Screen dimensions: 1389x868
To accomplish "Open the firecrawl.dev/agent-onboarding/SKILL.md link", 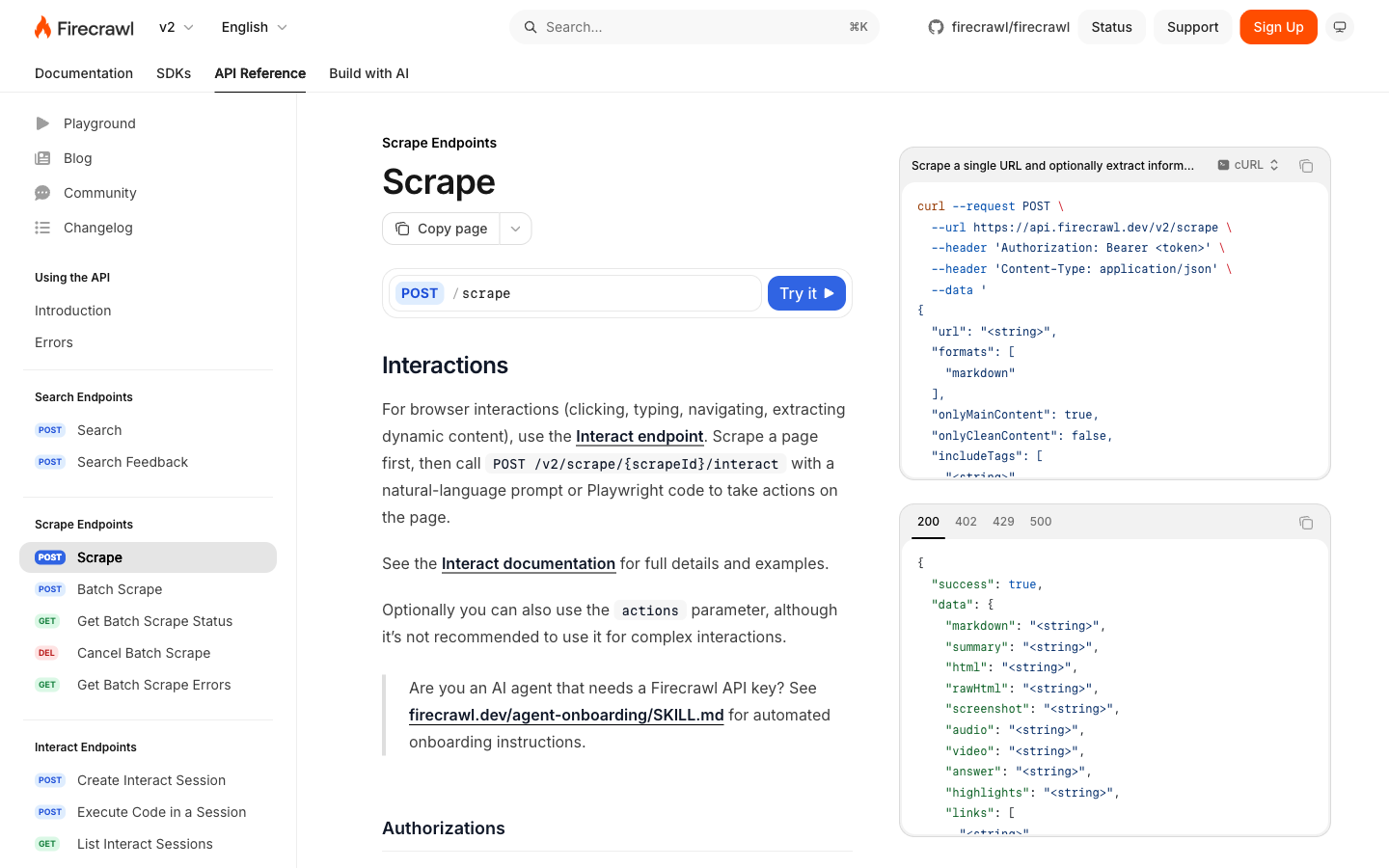I will (x=566, y=715).
